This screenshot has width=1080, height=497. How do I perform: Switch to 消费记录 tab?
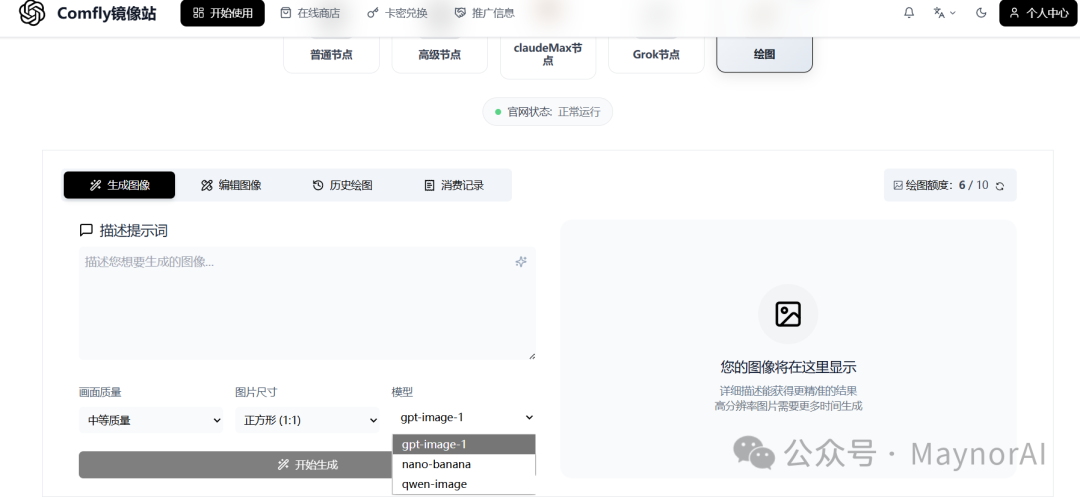pyautogui.click(x=454, y=185)
